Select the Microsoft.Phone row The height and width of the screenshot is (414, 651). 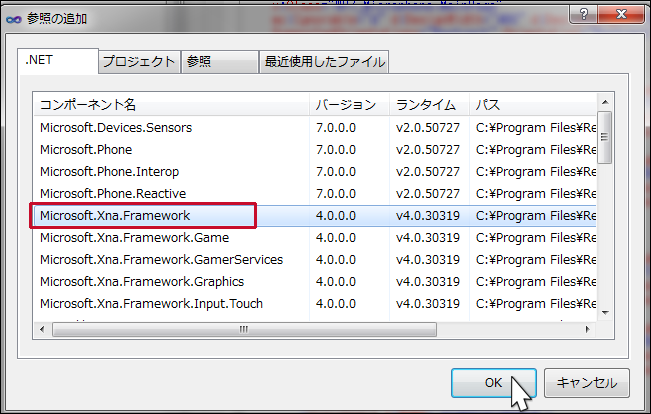(x=315, y=149)
